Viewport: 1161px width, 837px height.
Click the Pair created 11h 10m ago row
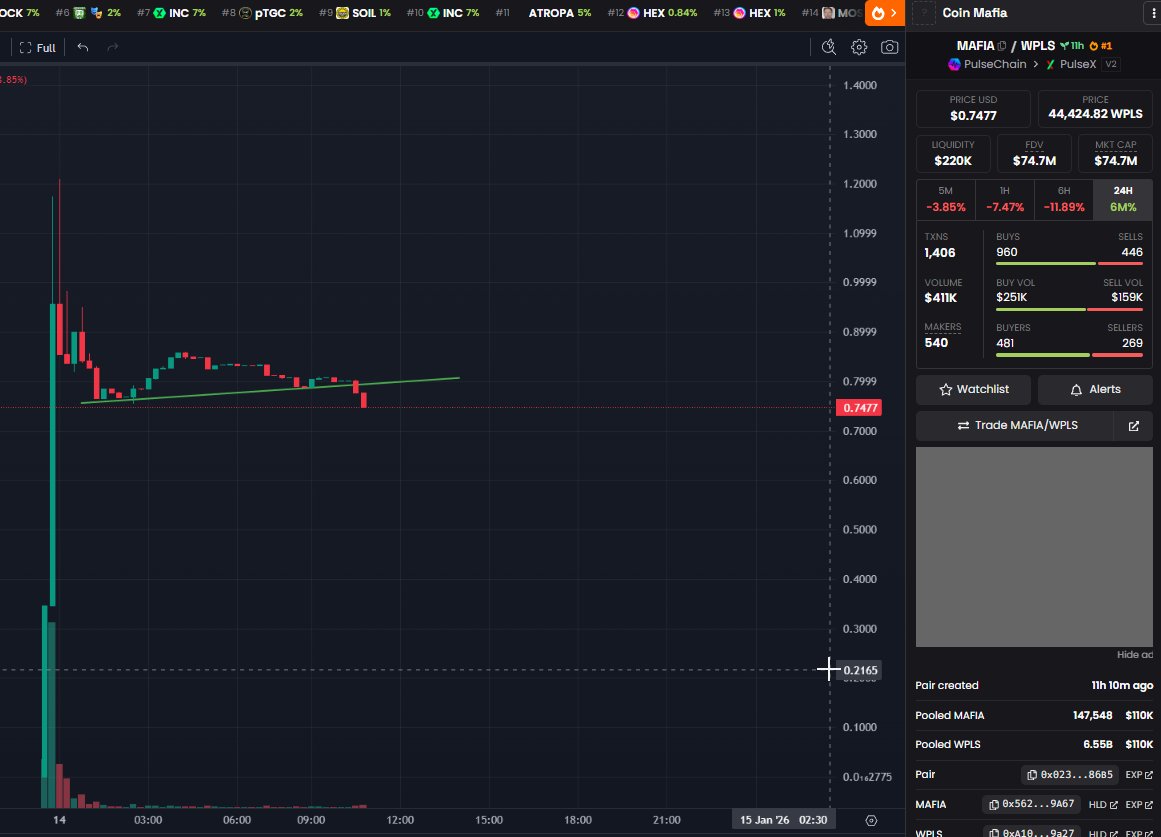tap(1034, 685)
